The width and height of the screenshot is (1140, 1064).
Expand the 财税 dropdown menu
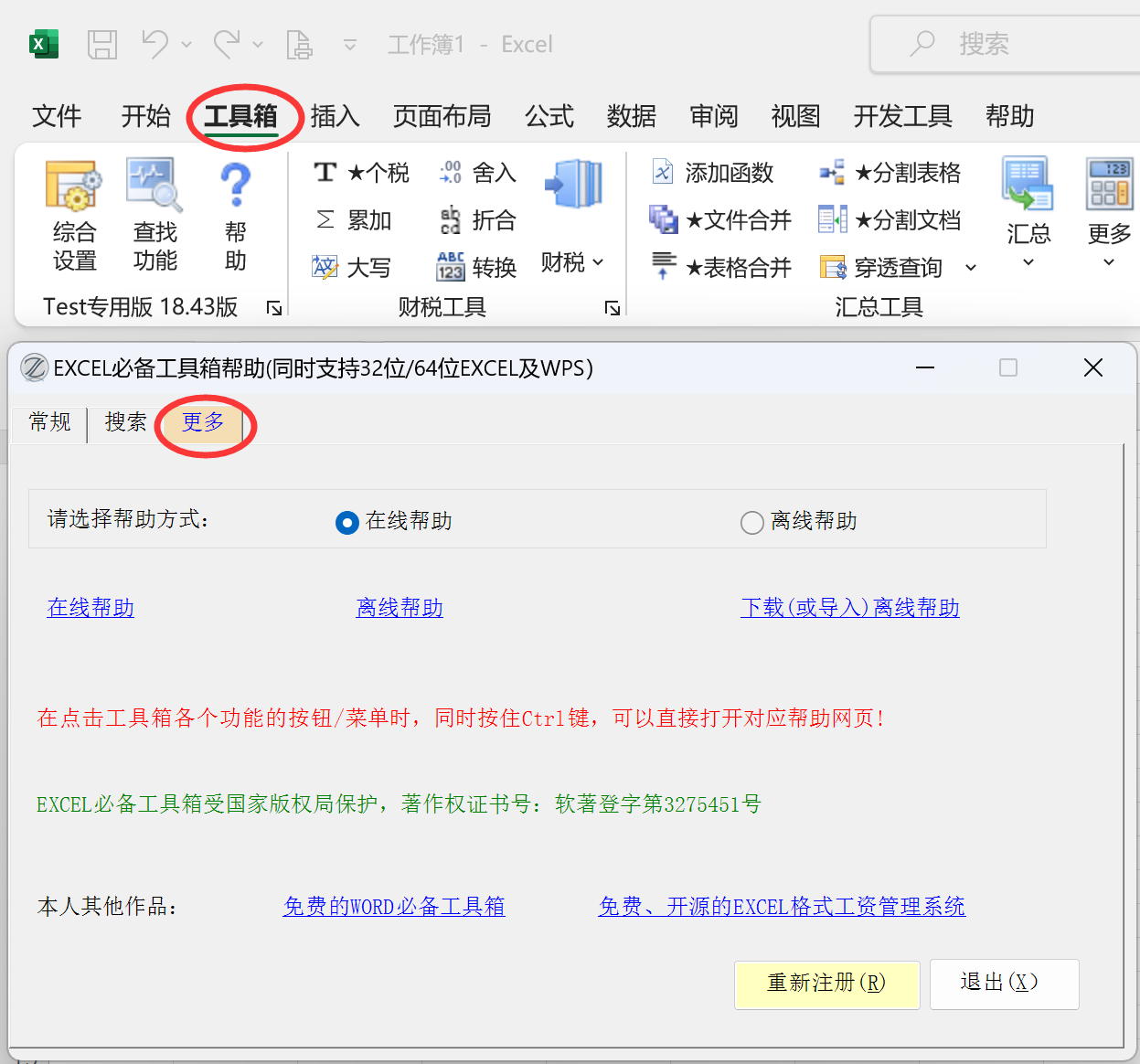[x=573, y=262]
